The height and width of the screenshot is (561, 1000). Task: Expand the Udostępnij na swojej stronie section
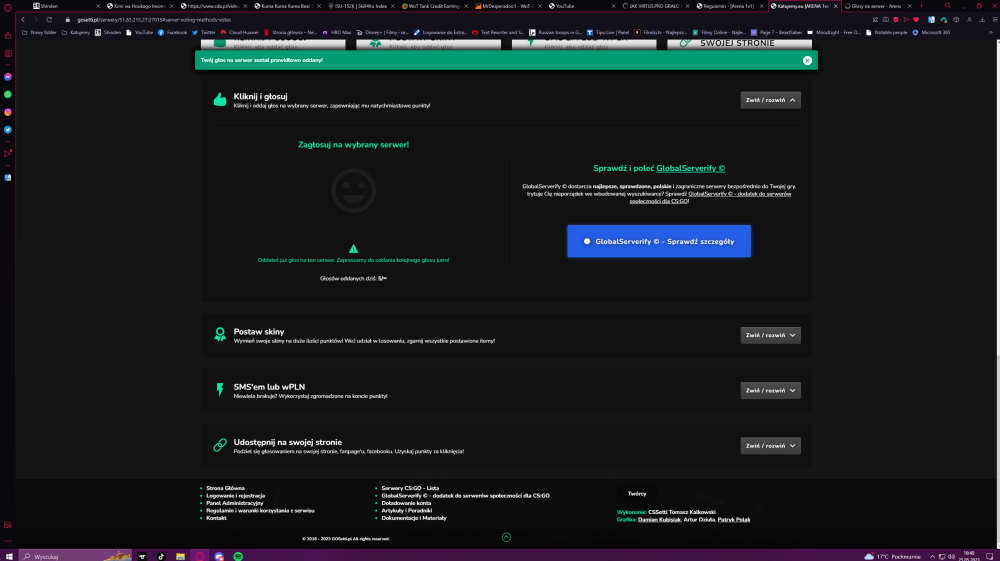(x=770, y=446)
